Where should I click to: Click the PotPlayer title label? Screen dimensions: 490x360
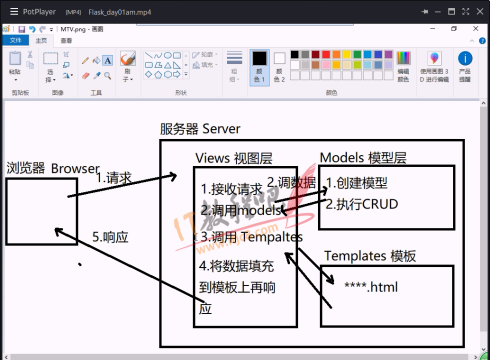tap(39, 12)
